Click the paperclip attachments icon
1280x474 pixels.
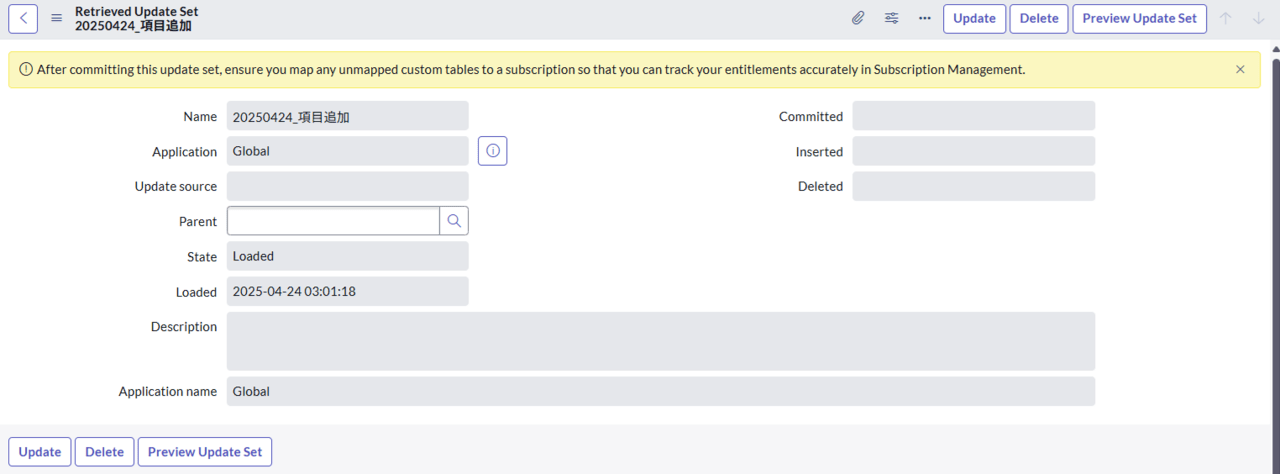pyautogui.click(x=858, y=18)
